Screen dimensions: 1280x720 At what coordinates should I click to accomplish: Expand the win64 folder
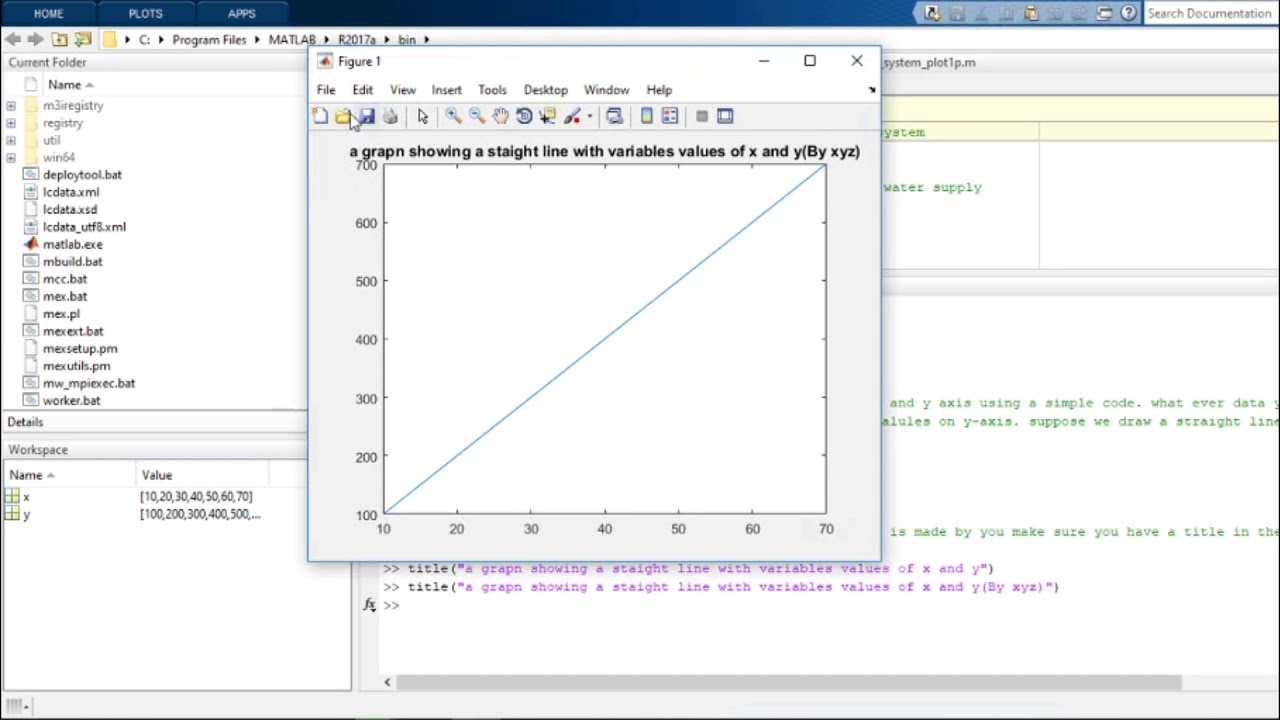click(x=11, y=158)
